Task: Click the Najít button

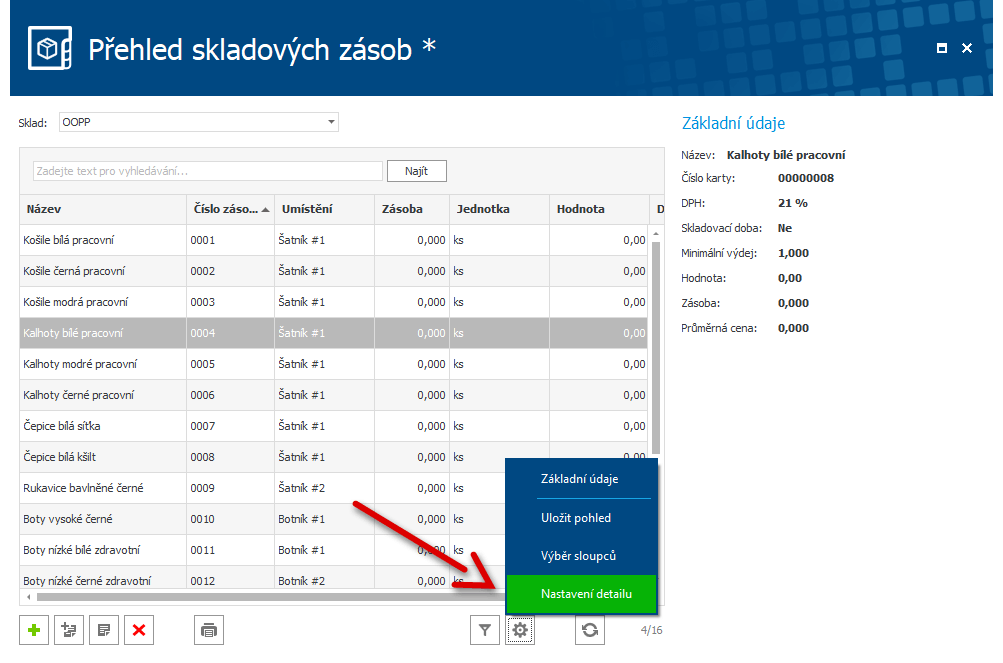Action: [x=416, y=171]
